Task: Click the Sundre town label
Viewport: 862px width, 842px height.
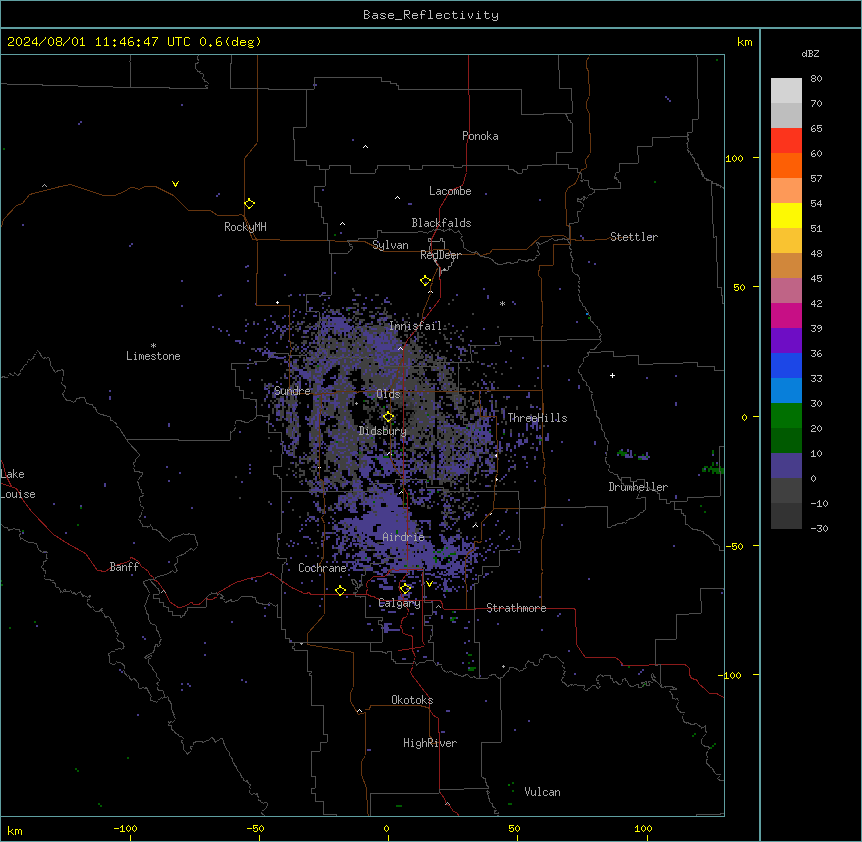Action: [x=292, y=391]
